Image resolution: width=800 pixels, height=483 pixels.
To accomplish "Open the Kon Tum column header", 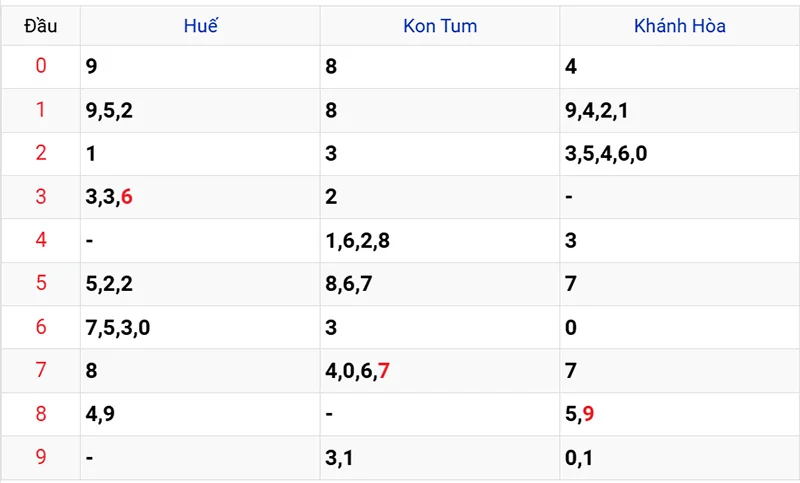I will 439,26.
